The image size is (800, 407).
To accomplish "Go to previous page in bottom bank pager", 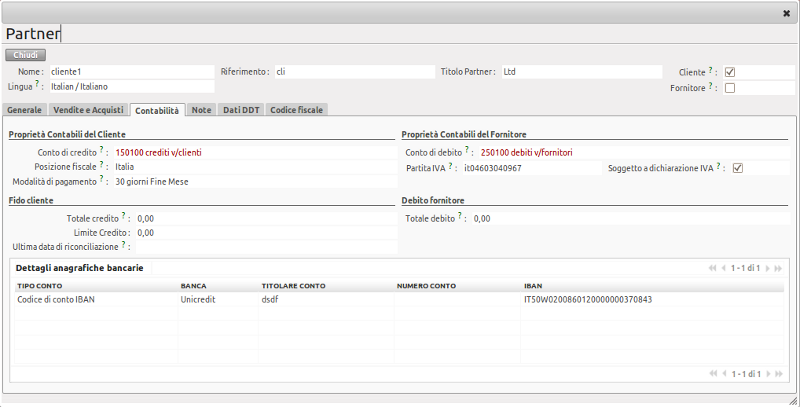I will [722, 373].
